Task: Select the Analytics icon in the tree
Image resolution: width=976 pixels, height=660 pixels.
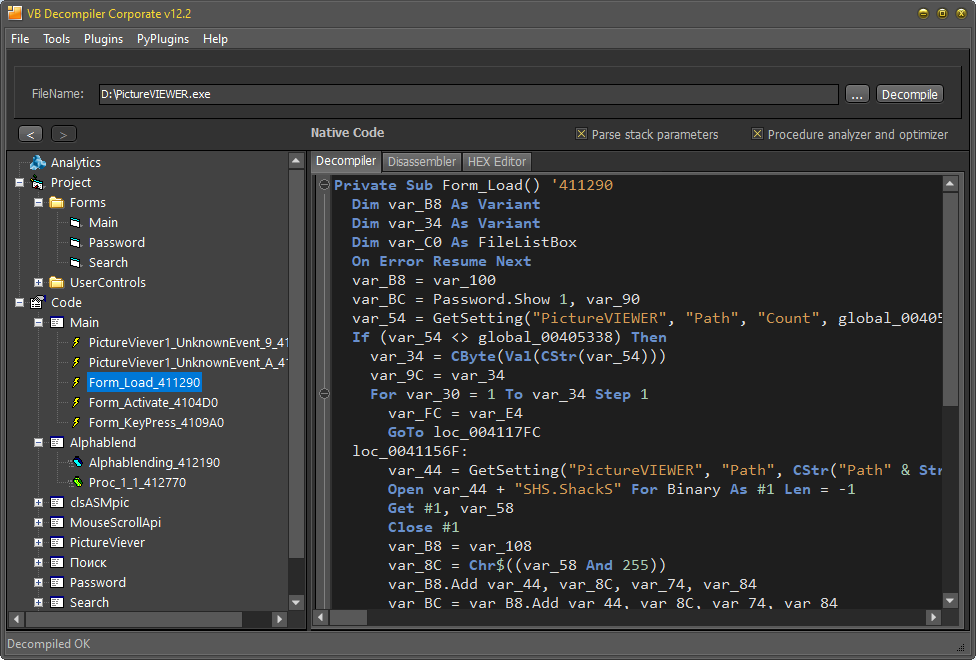Action: point(38,163)
